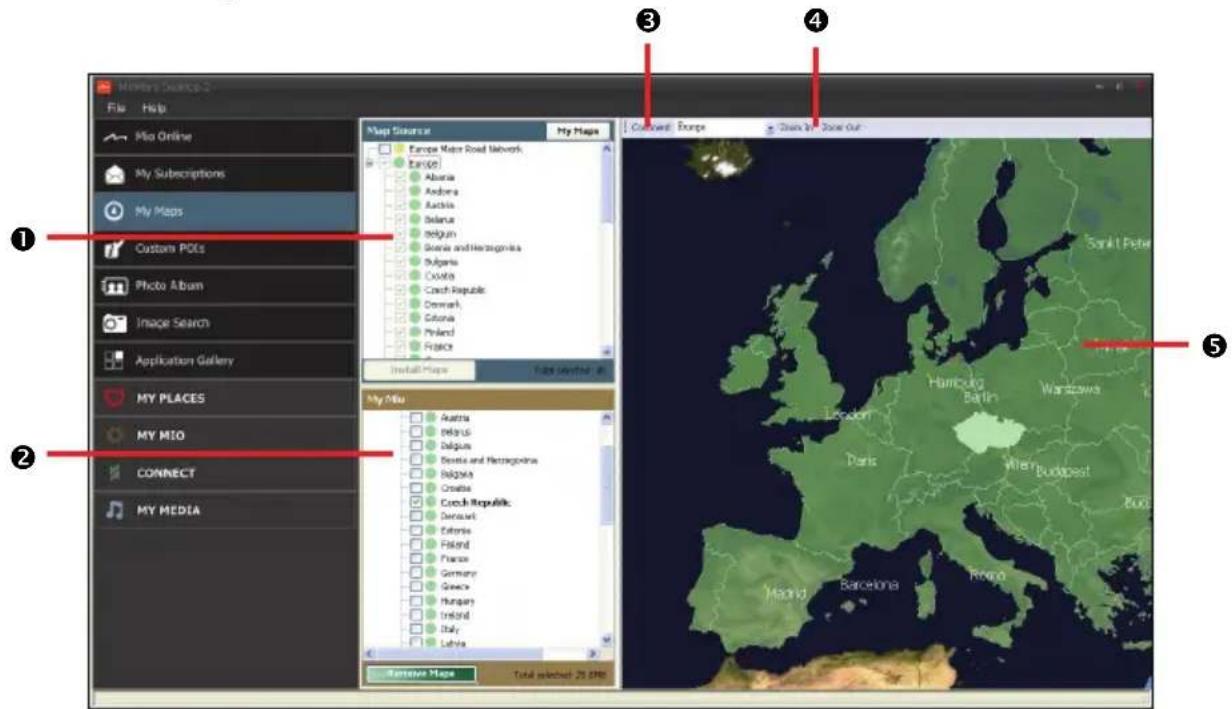This screenshot has width=1232, height=709.
Task: Expand the MY MIO sidebar group
Action: click(x=226, y=435)
